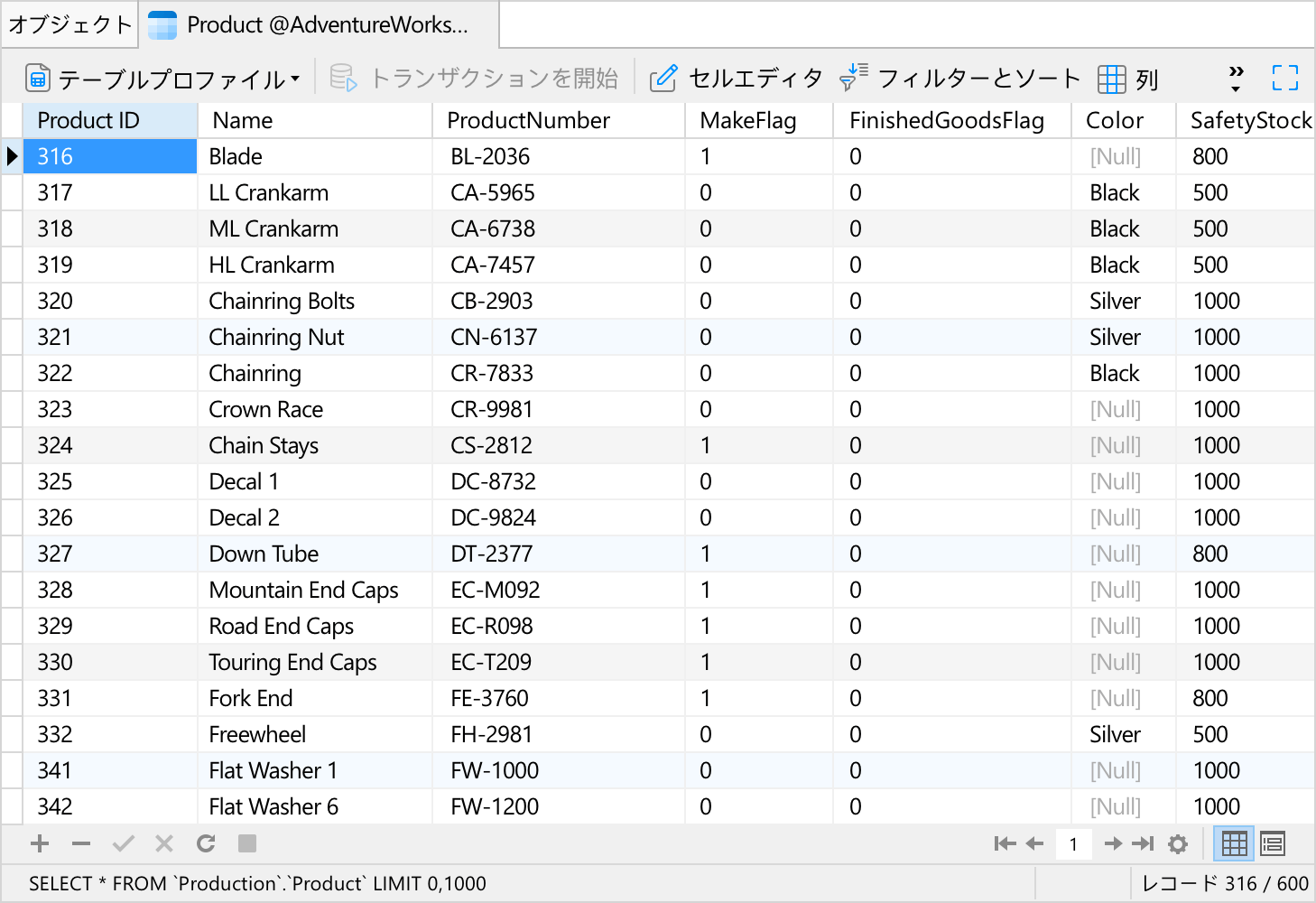Switch to the オブジェクト tab

70,24
